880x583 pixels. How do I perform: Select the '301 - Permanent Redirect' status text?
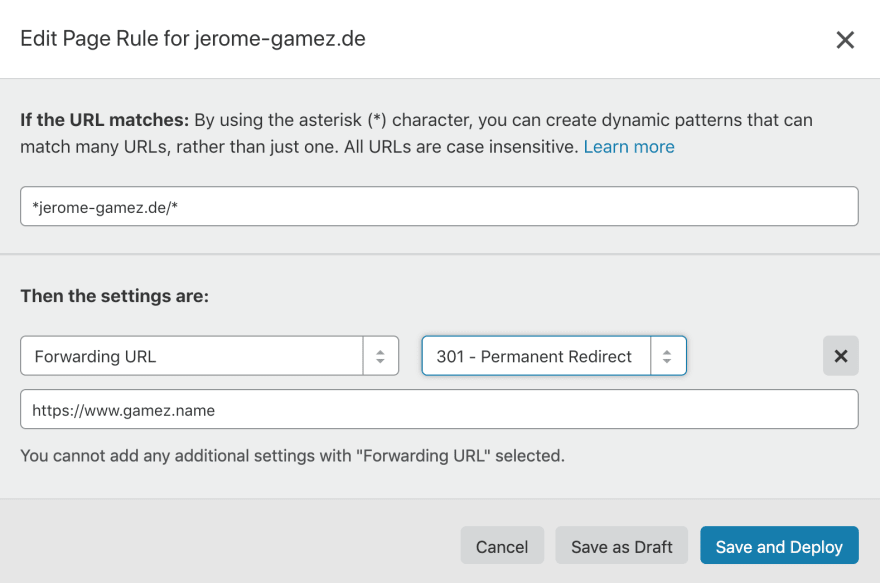534,356
